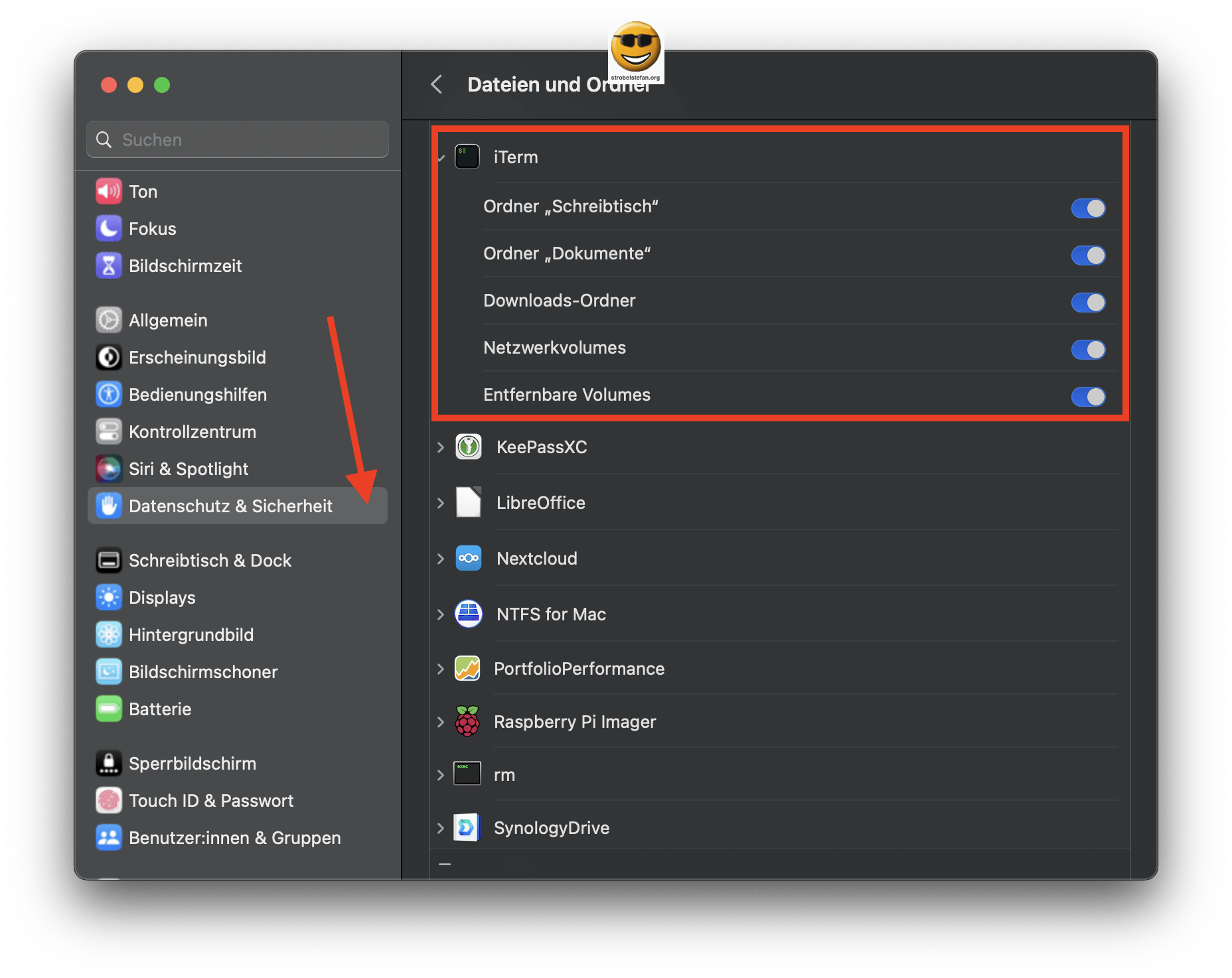This screenshot has width=1232, height=978.
Task: Open Benutzer:innen & Gruppen settings
Action: (x=109, y=837)
